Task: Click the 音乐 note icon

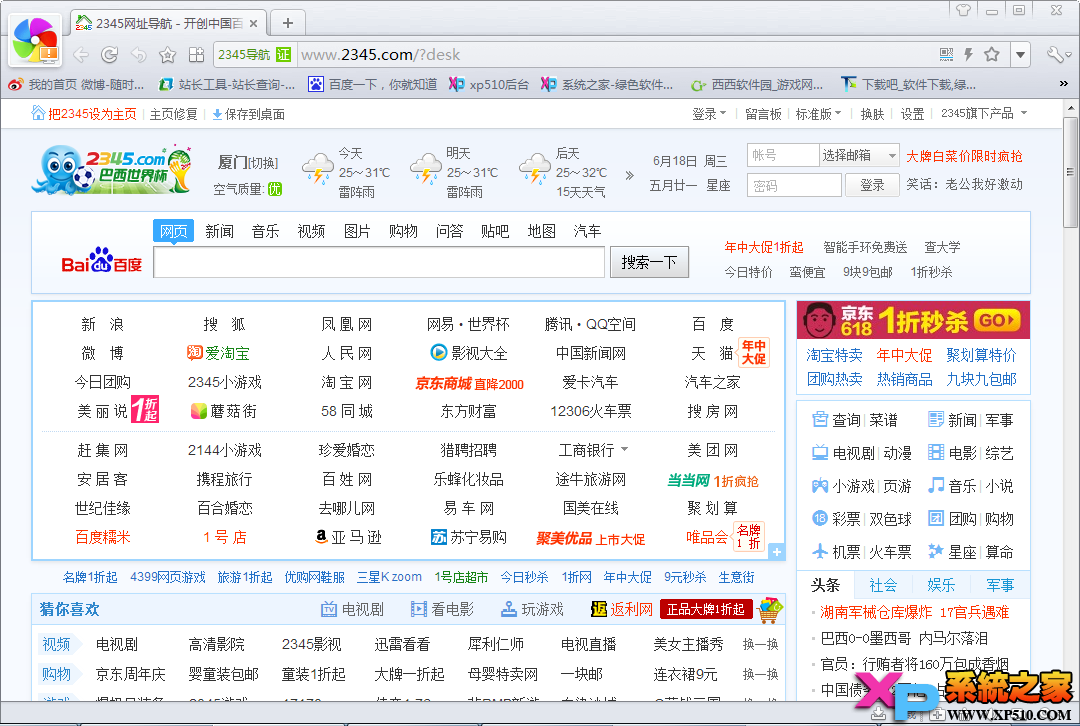Action: (936, 486)
